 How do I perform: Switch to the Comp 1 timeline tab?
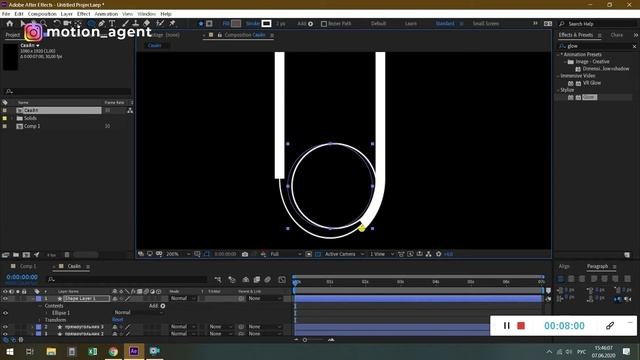[28, 266]
